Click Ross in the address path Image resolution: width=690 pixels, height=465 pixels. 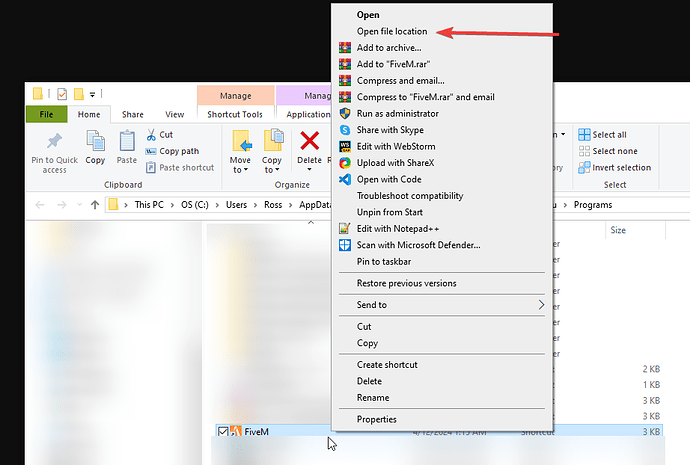273,205
